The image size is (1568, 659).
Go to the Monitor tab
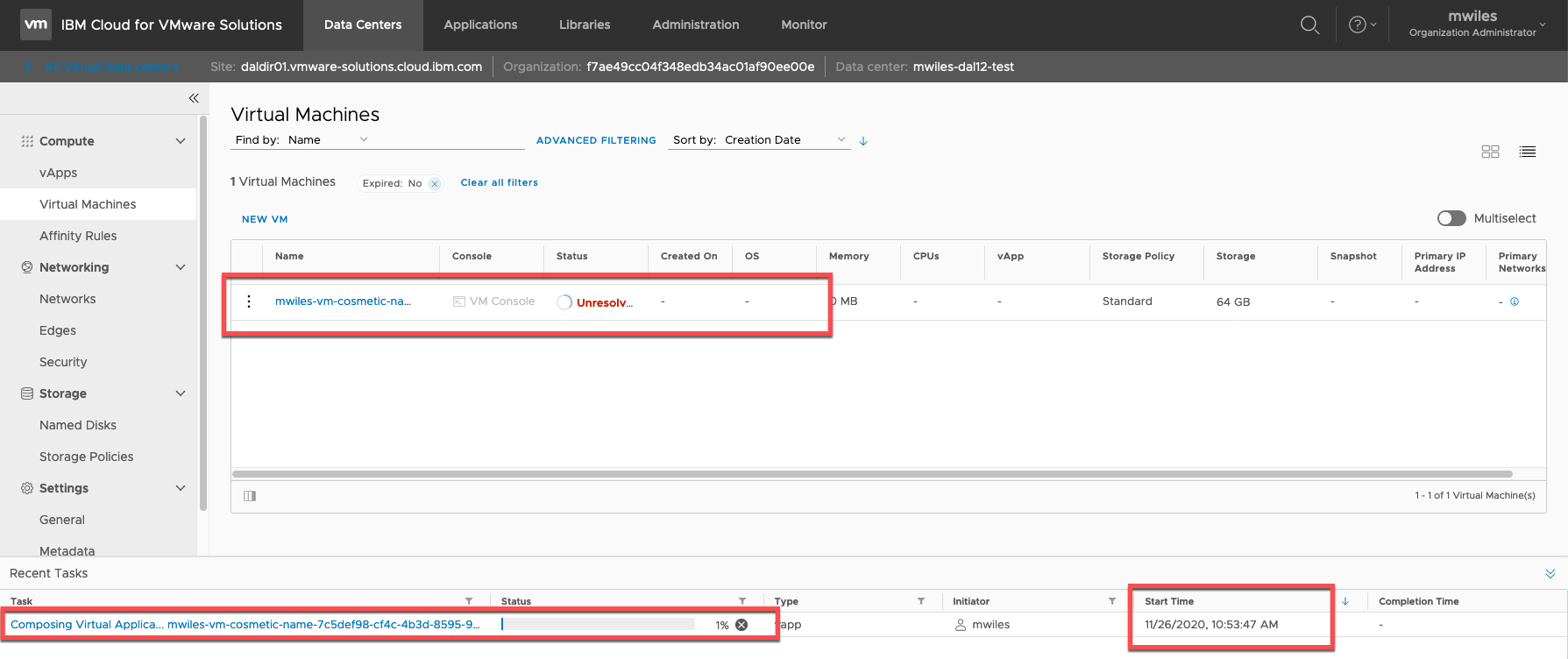pos(804,25)
